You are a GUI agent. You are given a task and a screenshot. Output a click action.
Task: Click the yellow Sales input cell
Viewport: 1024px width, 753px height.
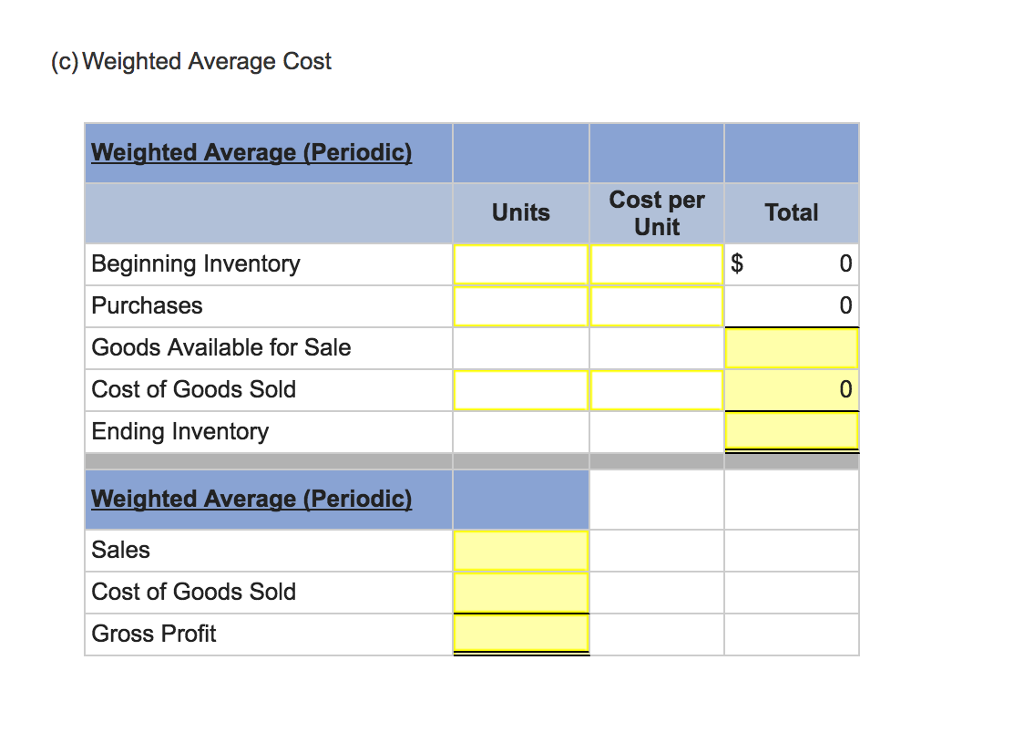pyautogui.click(x=520, y=549)
